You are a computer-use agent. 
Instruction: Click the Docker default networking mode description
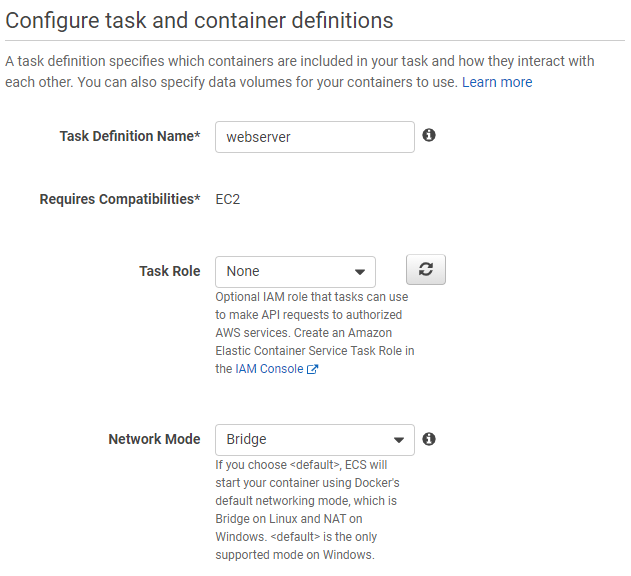pyautogui.click(x=307, y=510)
